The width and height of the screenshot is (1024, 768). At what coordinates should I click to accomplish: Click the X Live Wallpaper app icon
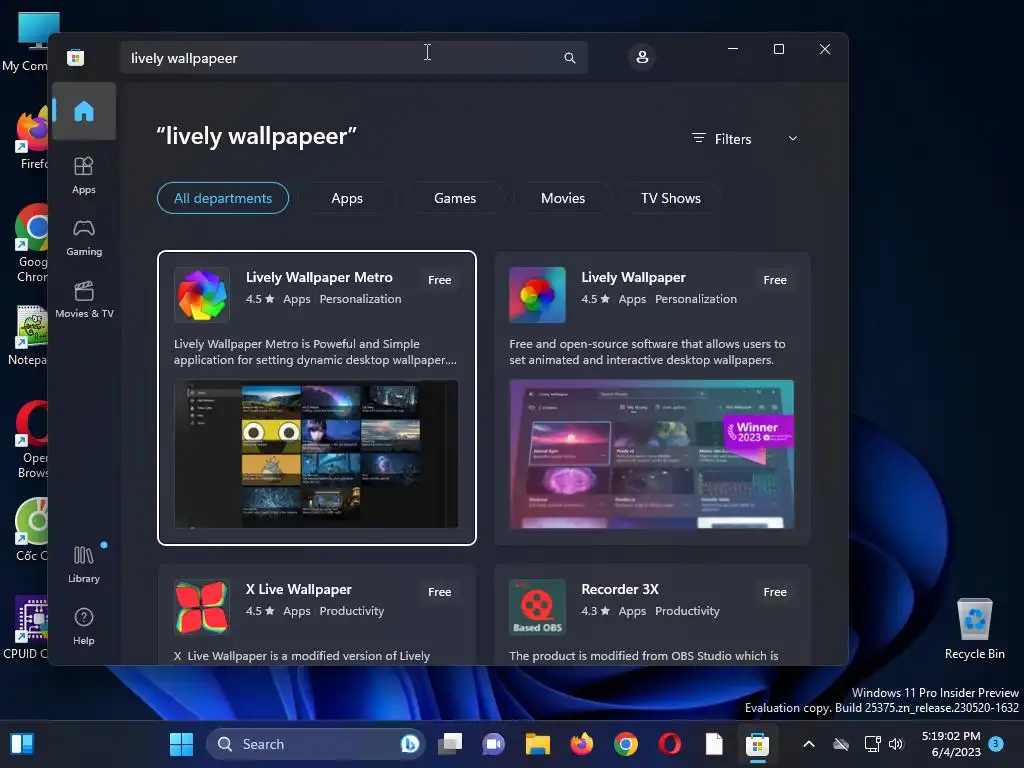tap(202, 607)
